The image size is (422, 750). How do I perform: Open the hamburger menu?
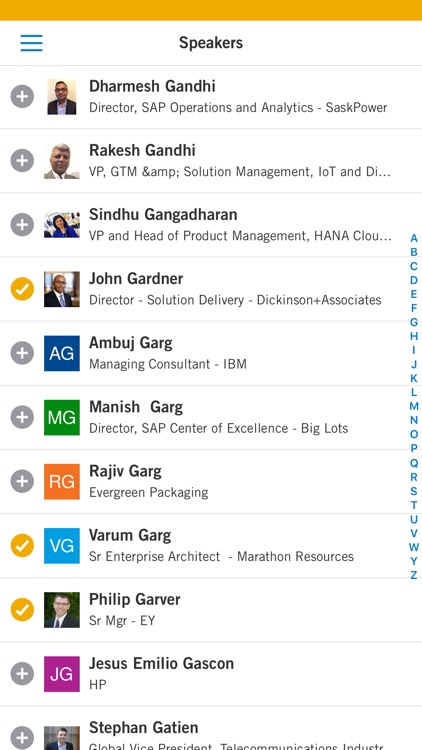click(32, 43)
